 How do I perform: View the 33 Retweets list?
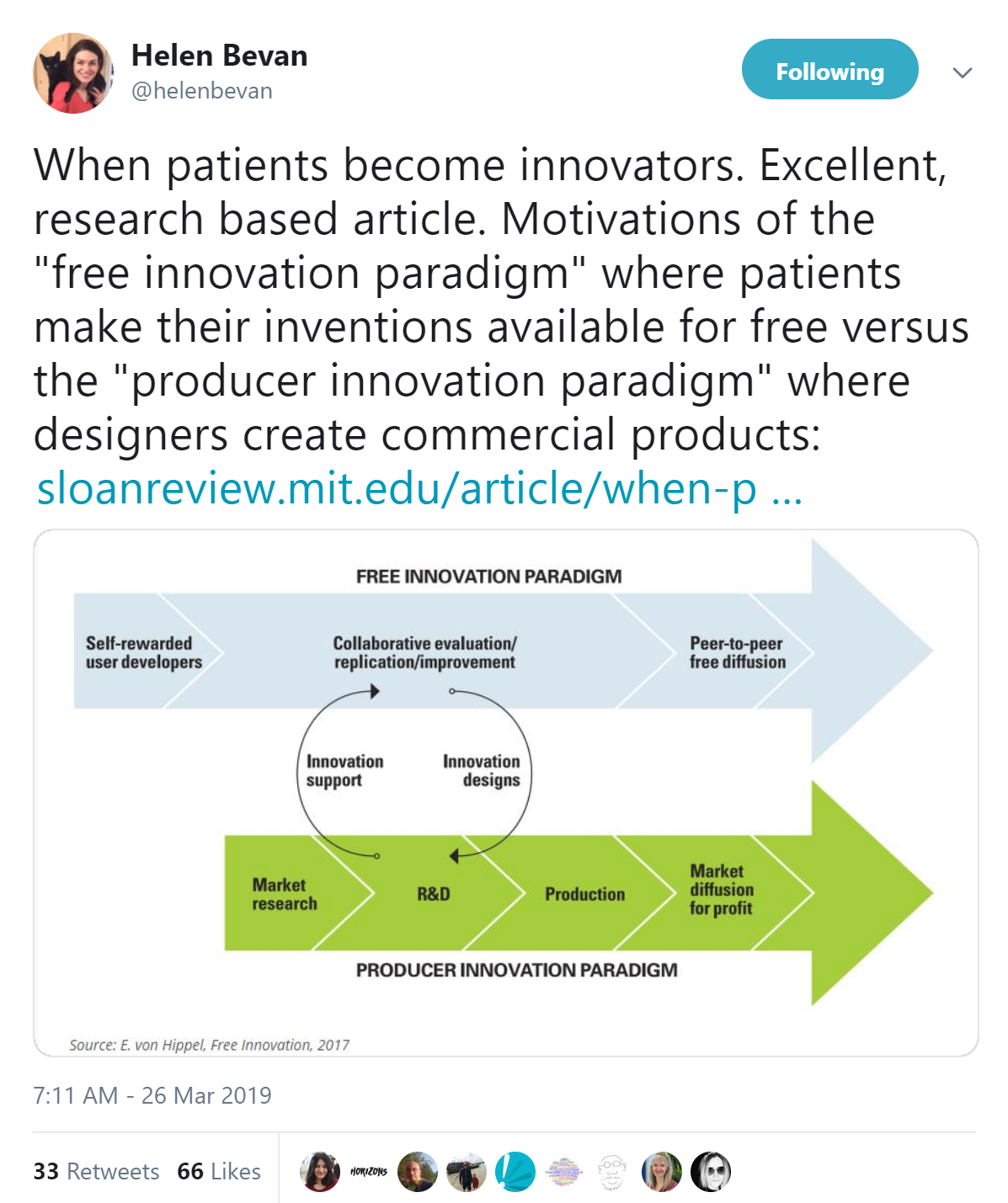[x=96, y=1171]
